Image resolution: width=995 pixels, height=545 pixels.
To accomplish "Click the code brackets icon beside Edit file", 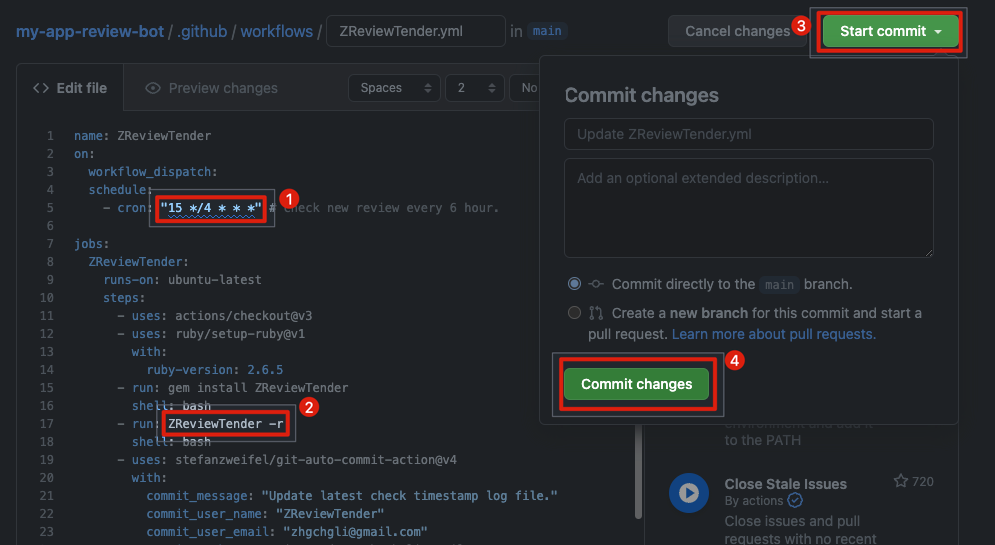I will [x=41, y=88].
